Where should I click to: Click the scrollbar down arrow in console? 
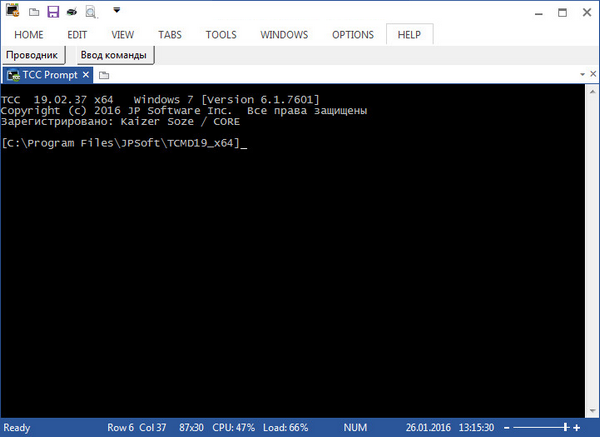pos(592,411)
